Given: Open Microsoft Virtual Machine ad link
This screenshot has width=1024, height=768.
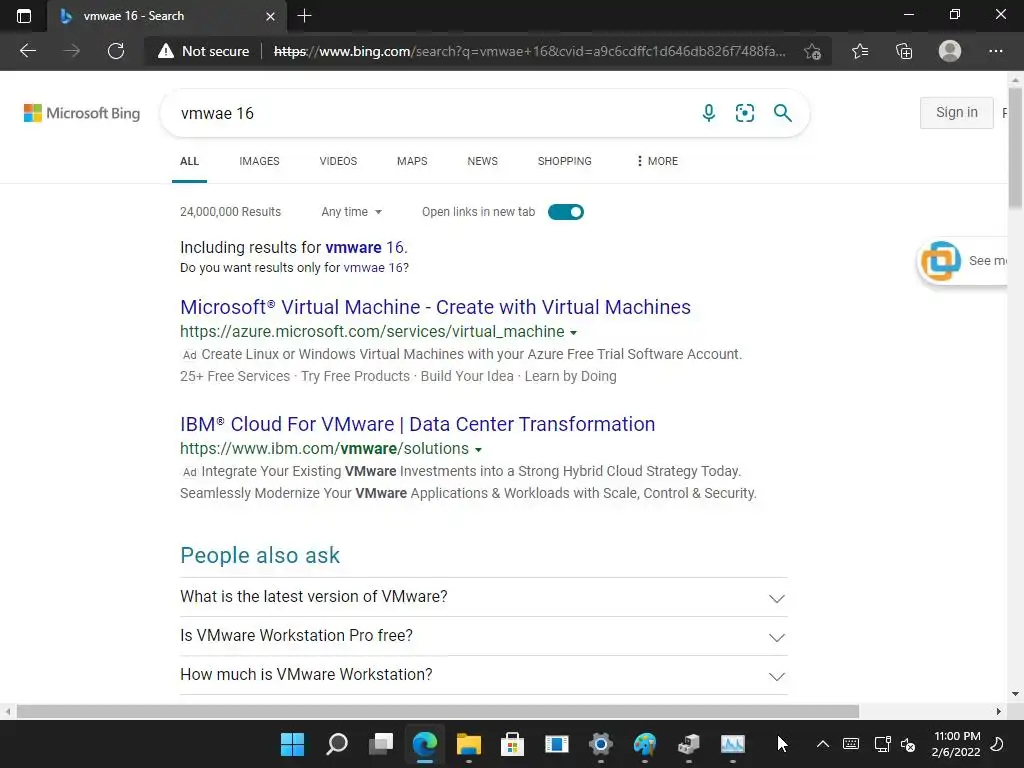Looking at the screenshot, I should tap(436, 307).
